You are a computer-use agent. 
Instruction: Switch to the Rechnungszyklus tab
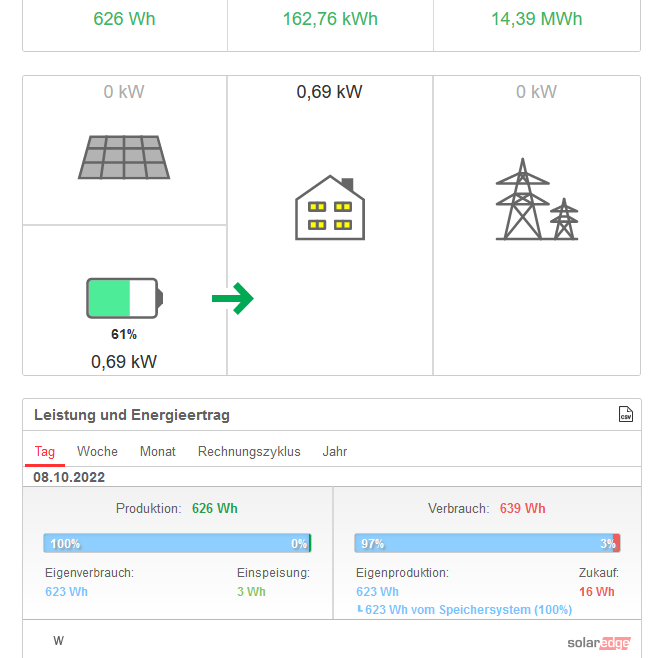click(x=249, y=451)
